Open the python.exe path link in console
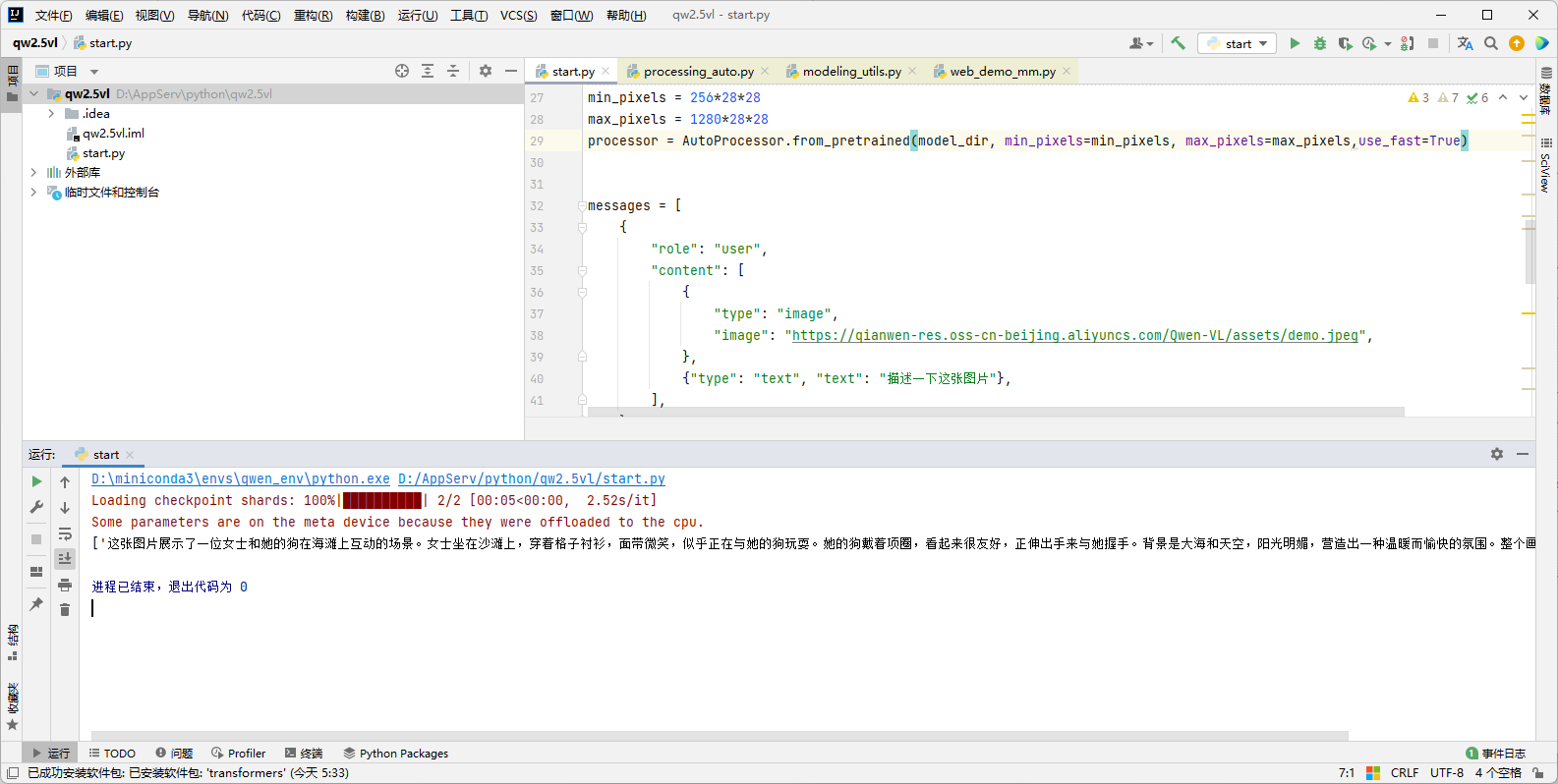This screenshot has width=1558, height=784. coord(241,478)
